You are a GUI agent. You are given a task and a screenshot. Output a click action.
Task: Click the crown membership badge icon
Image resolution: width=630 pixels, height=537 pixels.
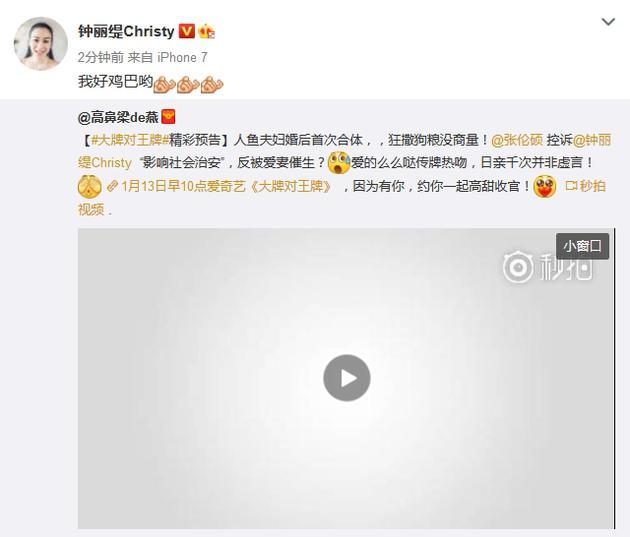coord(206,31)
